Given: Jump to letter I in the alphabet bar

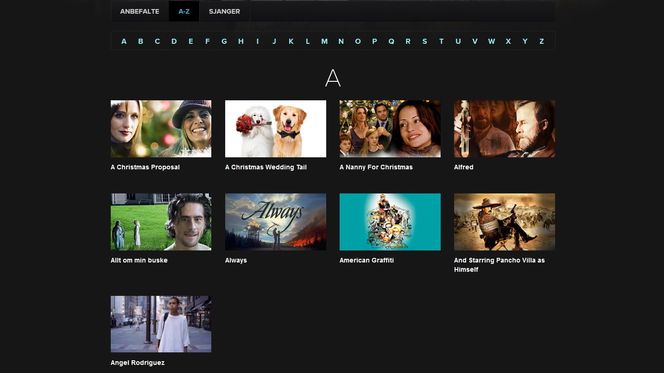Looking at the screenshot, I should 257,41.
